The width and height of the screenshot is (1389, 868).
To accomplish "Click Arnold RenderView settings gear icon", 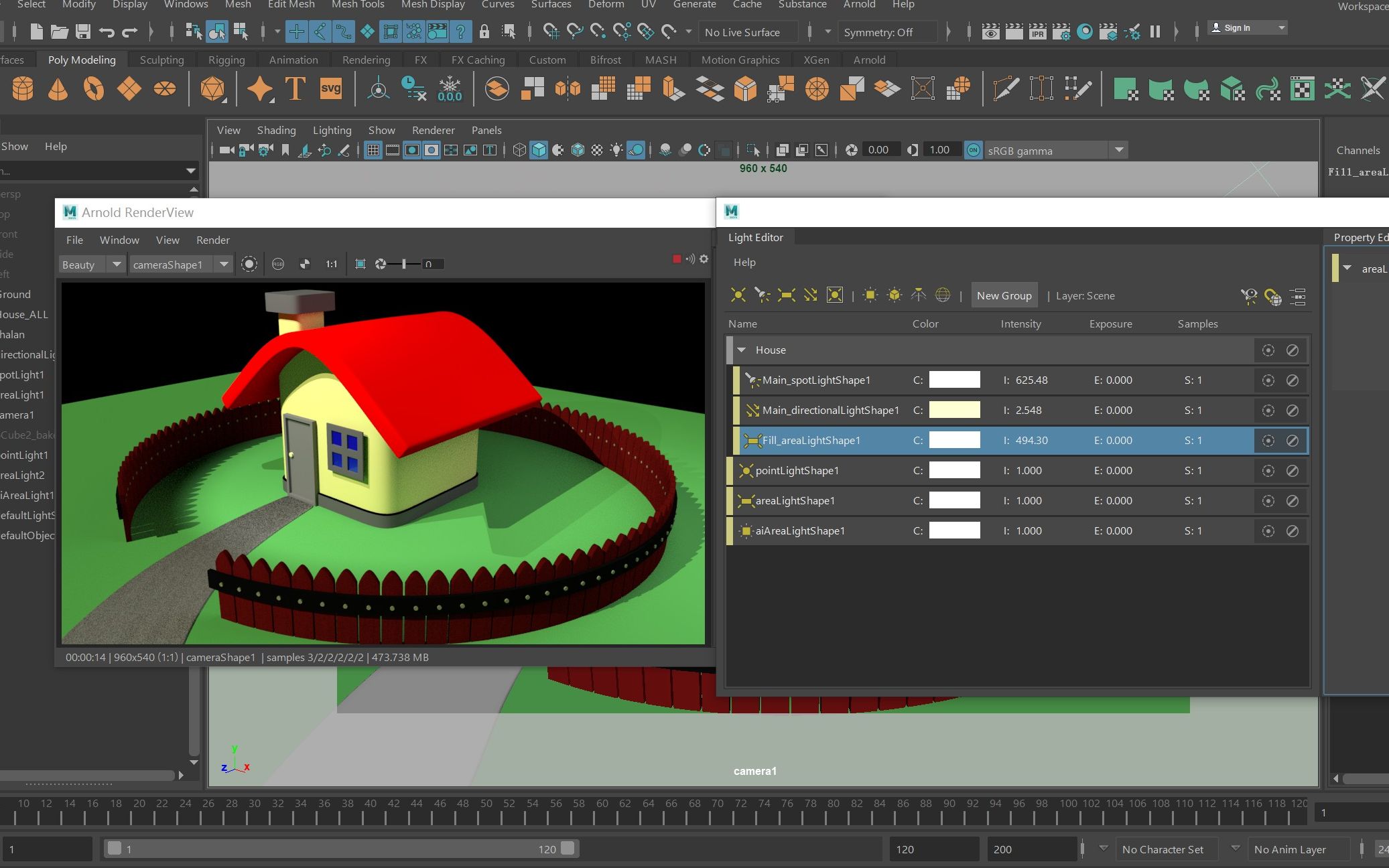I will click(704, 259).
